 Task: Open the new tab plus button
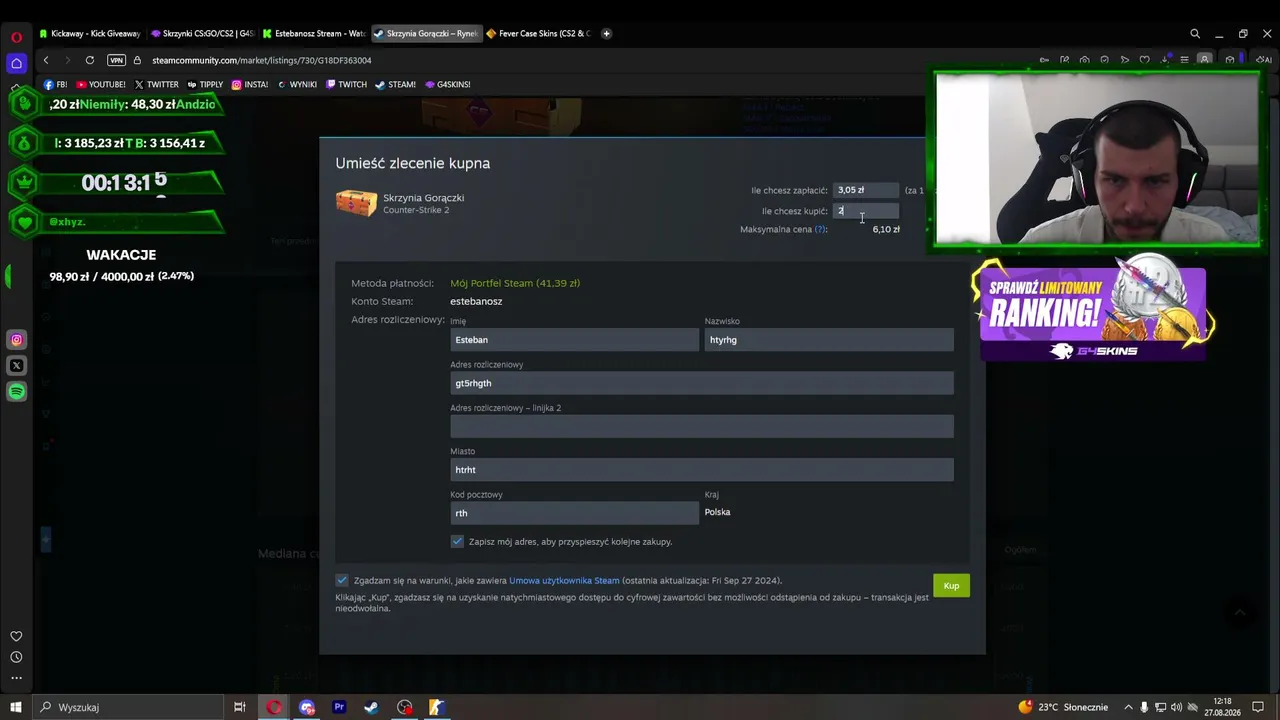point(606,33)
